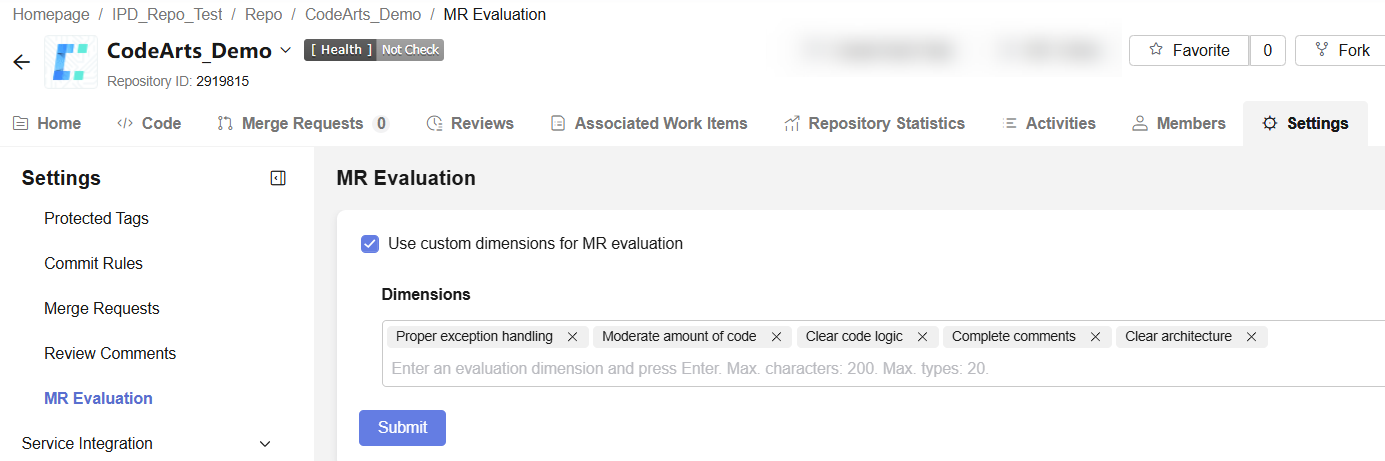
Task: Open the CodeArts_Demo repository name dropdown
Action: [285, 50]
